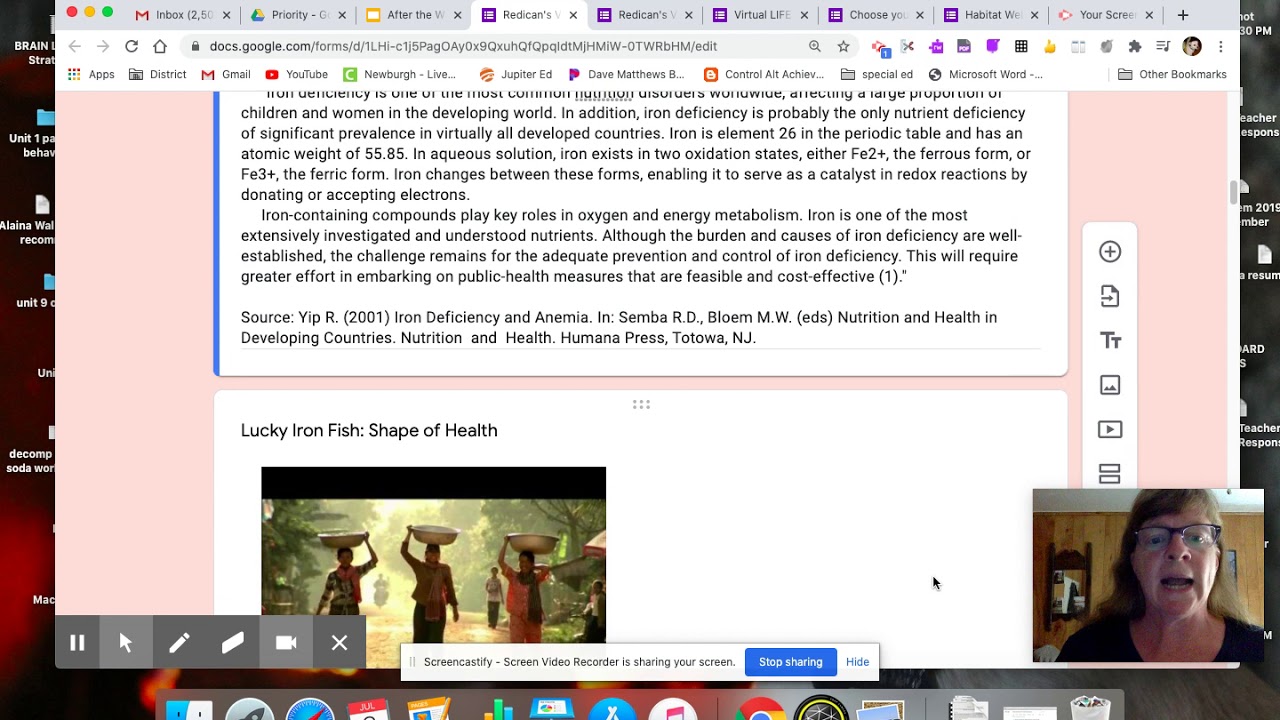Screen dimensions: 1280x720
Task: Go back using browser back arrow
Action: click(x=75, y=46)
